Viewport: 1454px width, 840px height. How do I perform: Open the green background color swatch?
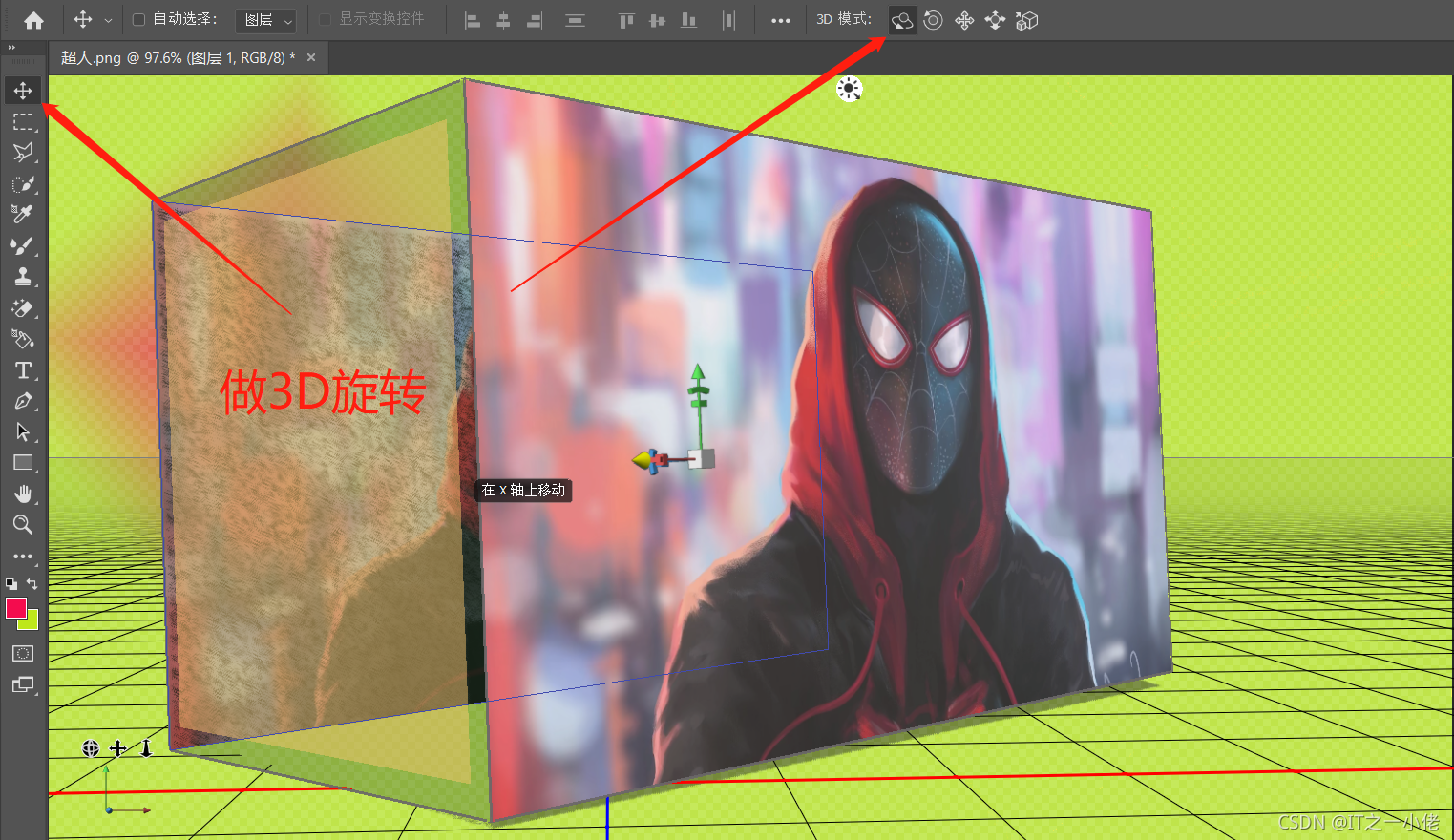pos(32,622)
